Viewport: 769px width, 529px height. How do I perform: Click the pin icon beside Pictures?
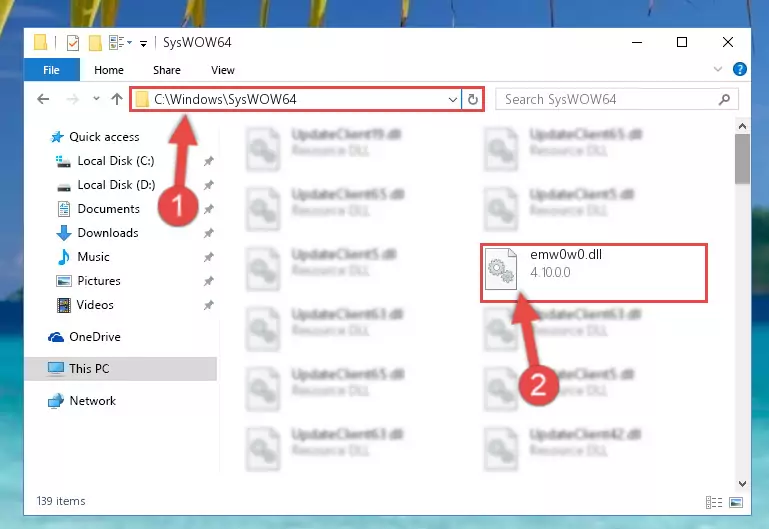pyautogui.click(x=209, y=281)
